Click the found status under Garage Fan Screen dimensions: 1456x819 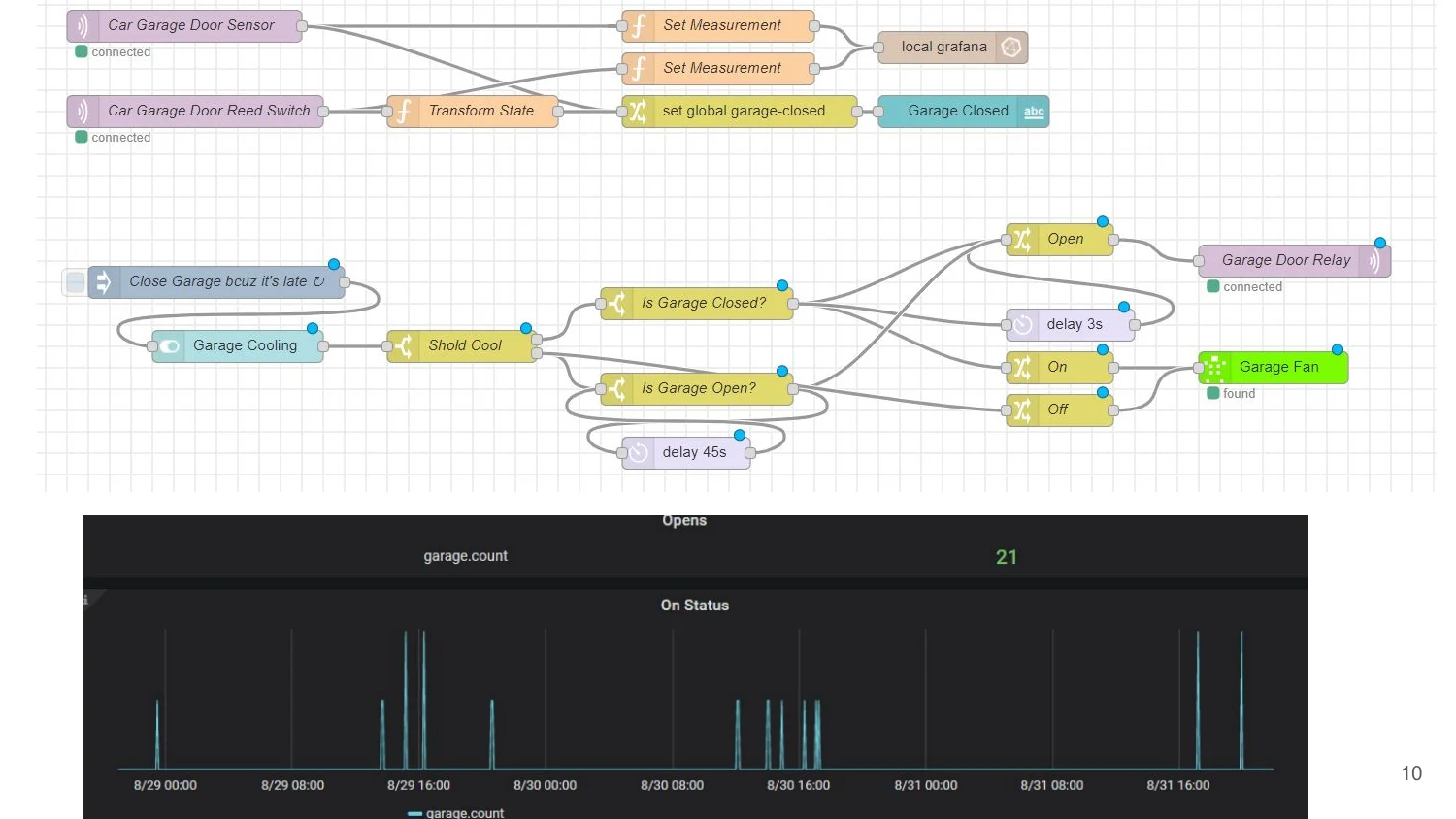coord(1231,394)
